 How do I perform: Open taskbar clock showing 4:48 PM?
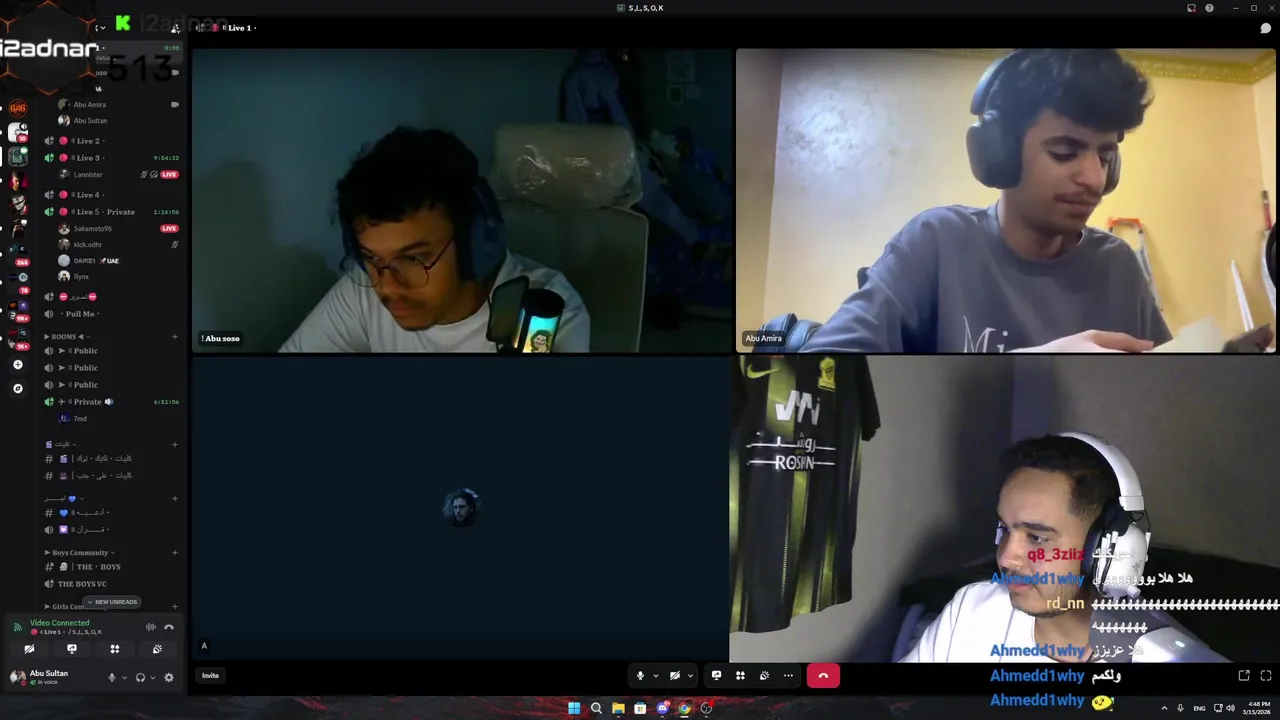pyautogui.click(x=1258, y=708)
